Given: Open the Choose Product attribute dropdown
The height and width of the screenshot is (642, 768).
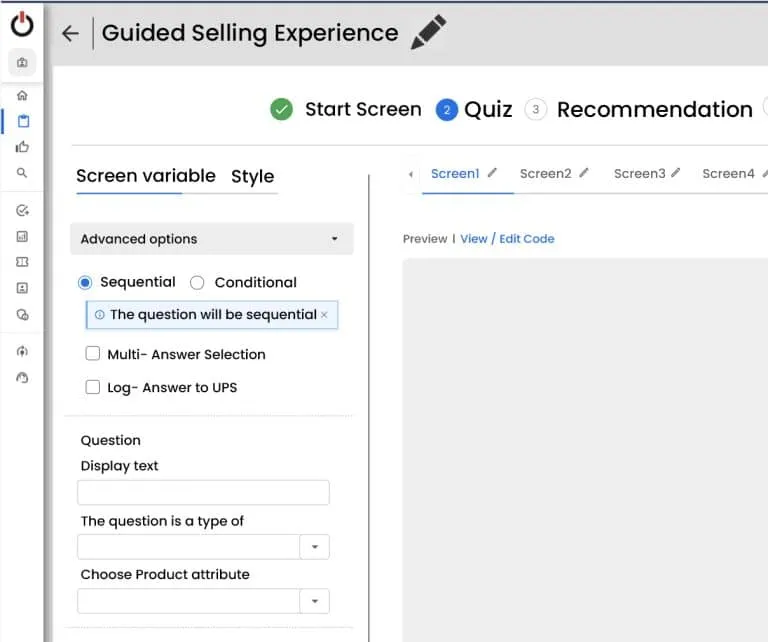Looking at the screenshot, I should 314,601.
